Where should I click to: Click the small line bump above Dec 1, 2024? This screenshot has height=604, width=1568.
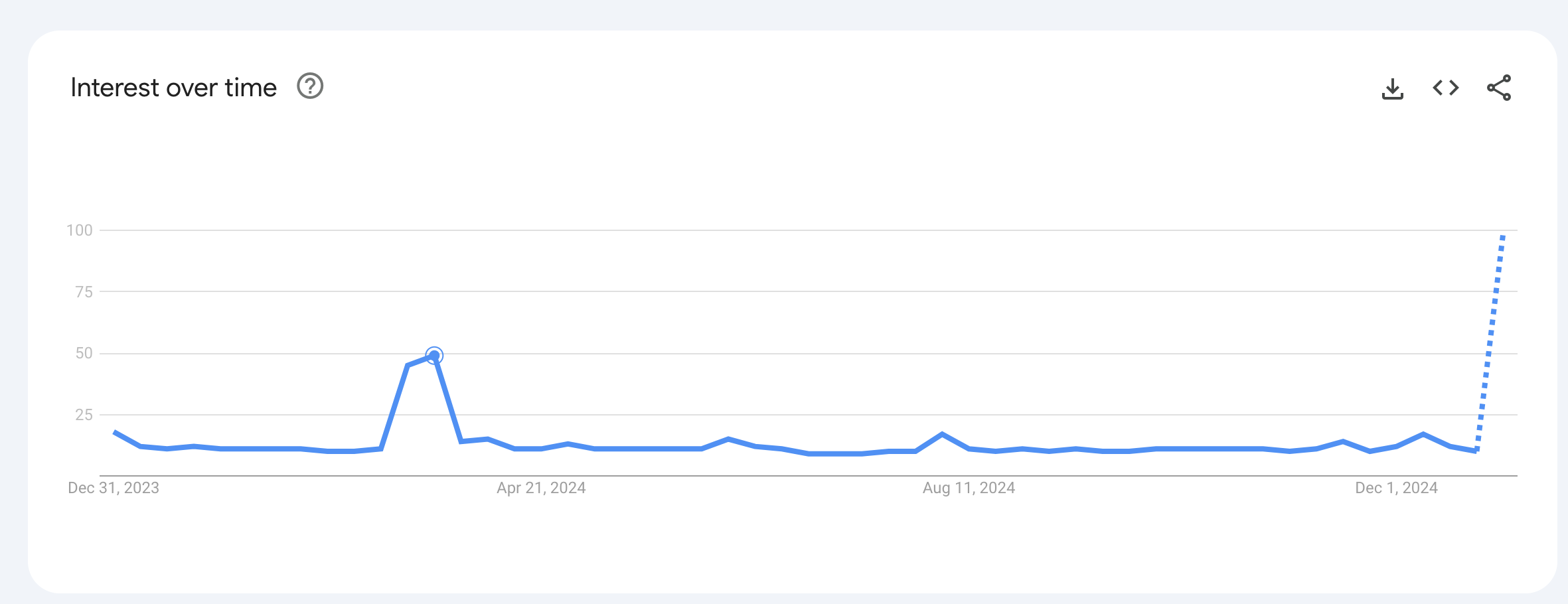coord(1423,434)
